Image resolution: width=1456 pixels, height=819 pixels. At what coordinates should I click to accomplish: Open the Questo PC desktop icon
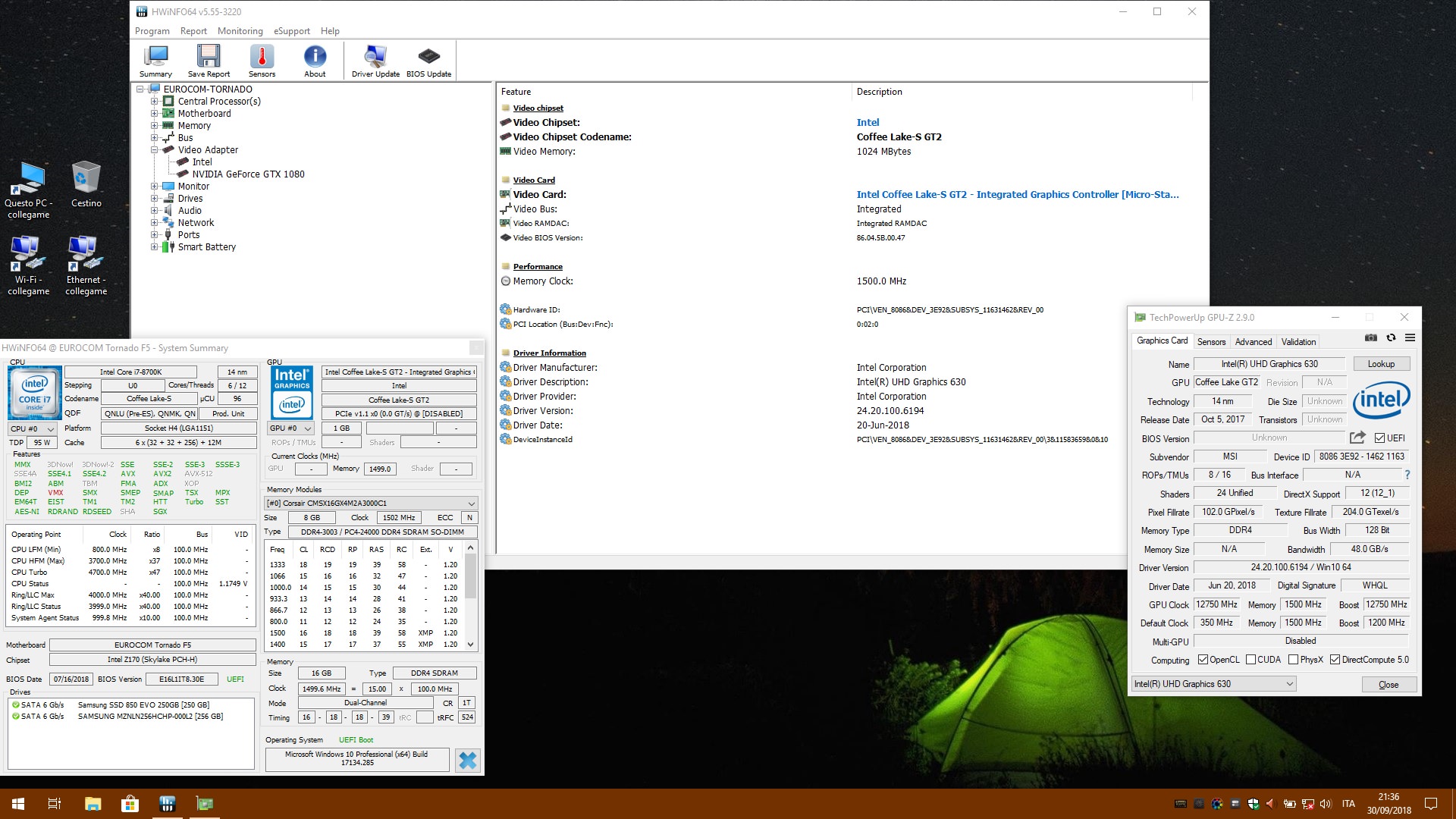click(x=29, y=190)
